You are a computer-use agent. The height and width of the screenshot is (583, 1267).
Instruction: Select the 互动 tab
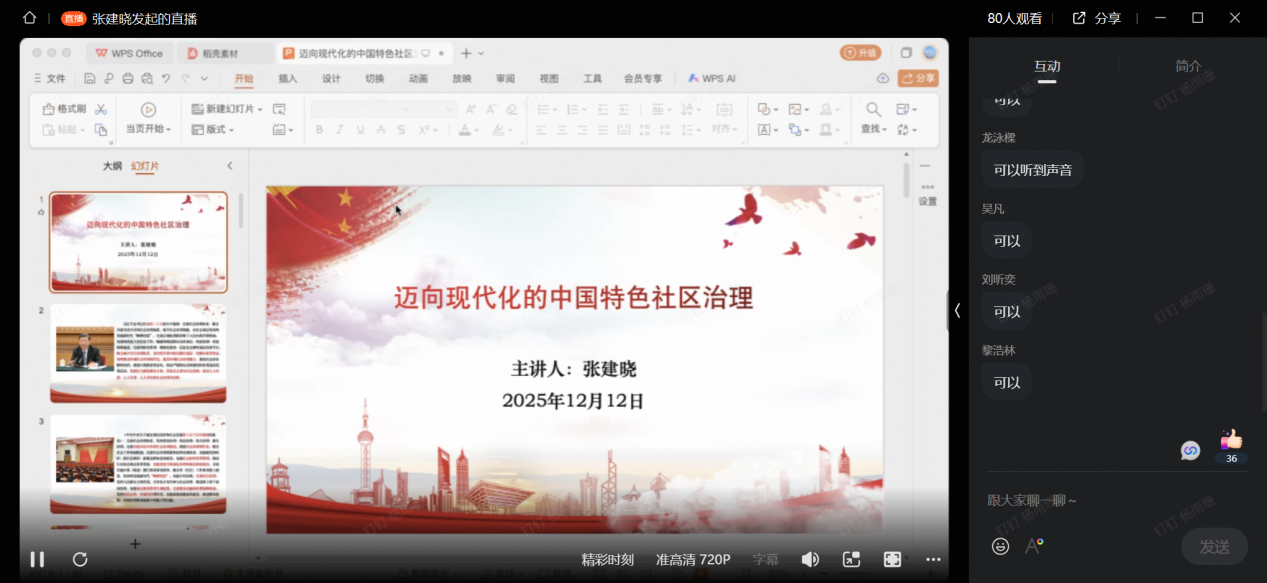coord(1047,66)
